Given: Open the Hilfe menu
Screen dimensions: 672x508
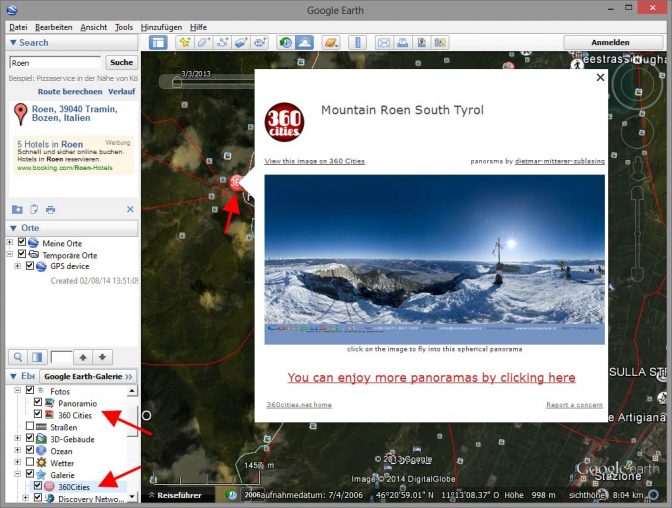Looking at the screenshot, I should [198, 27].
